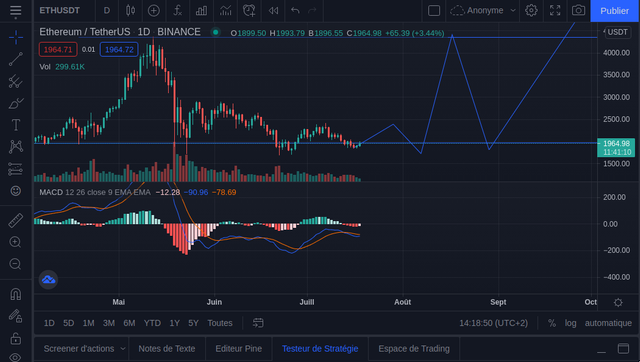Select the trend line drawing tool
The image size is (640, 362).
pos(16,59)
